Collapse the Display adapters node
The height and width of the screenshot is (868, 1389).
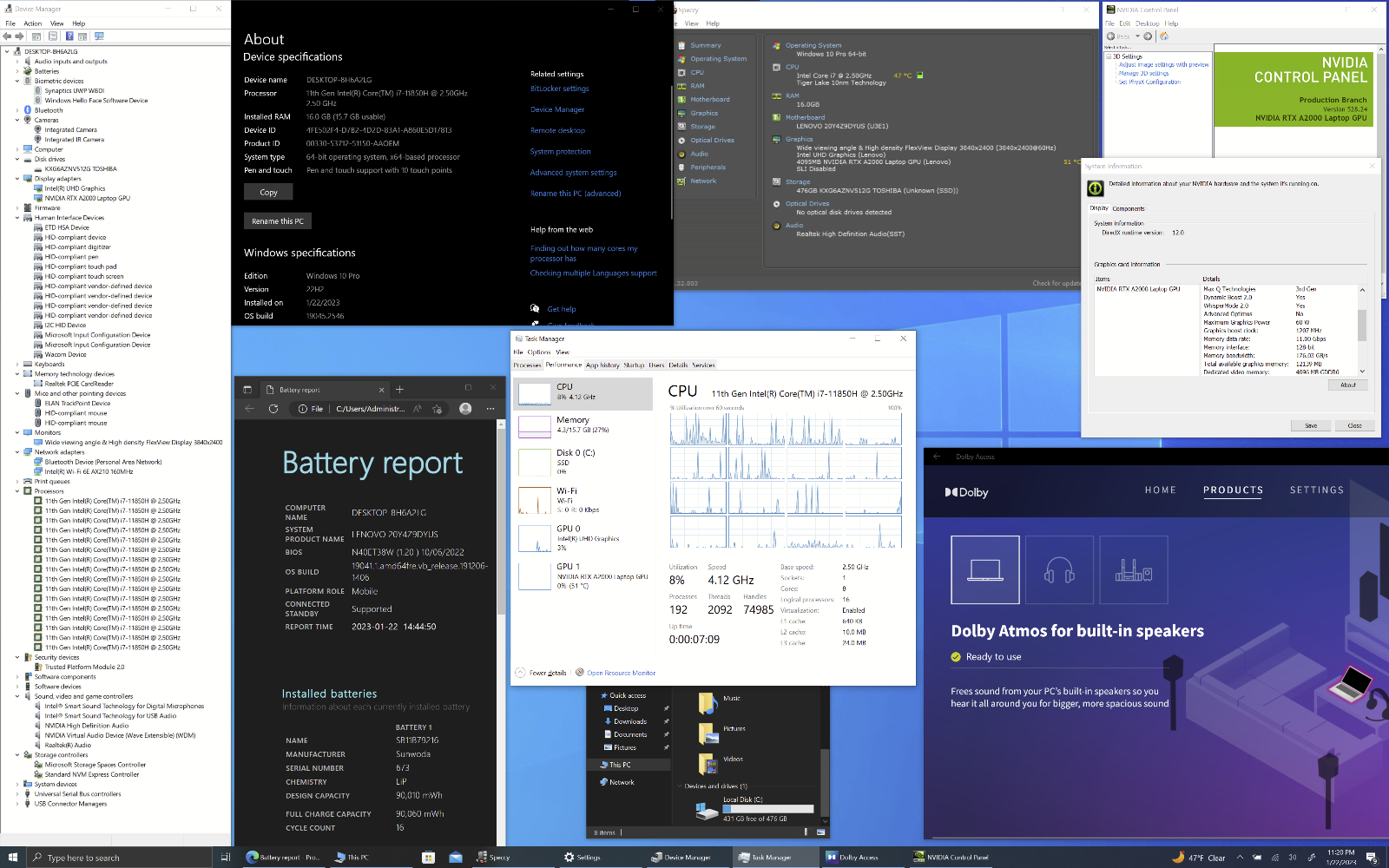click(16, 179)
